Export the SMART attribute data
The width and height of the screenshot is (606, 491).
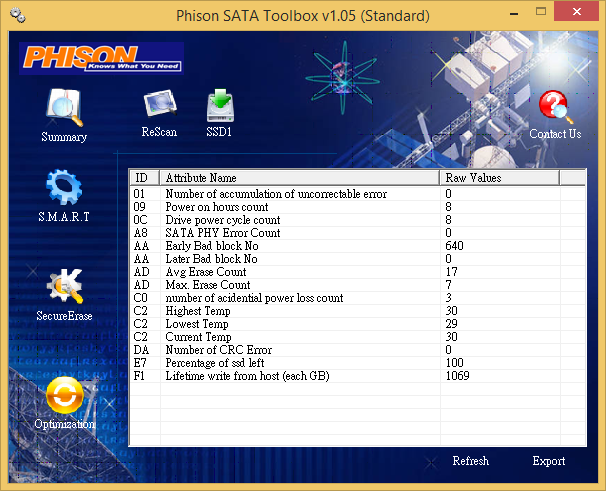[548, 461]
